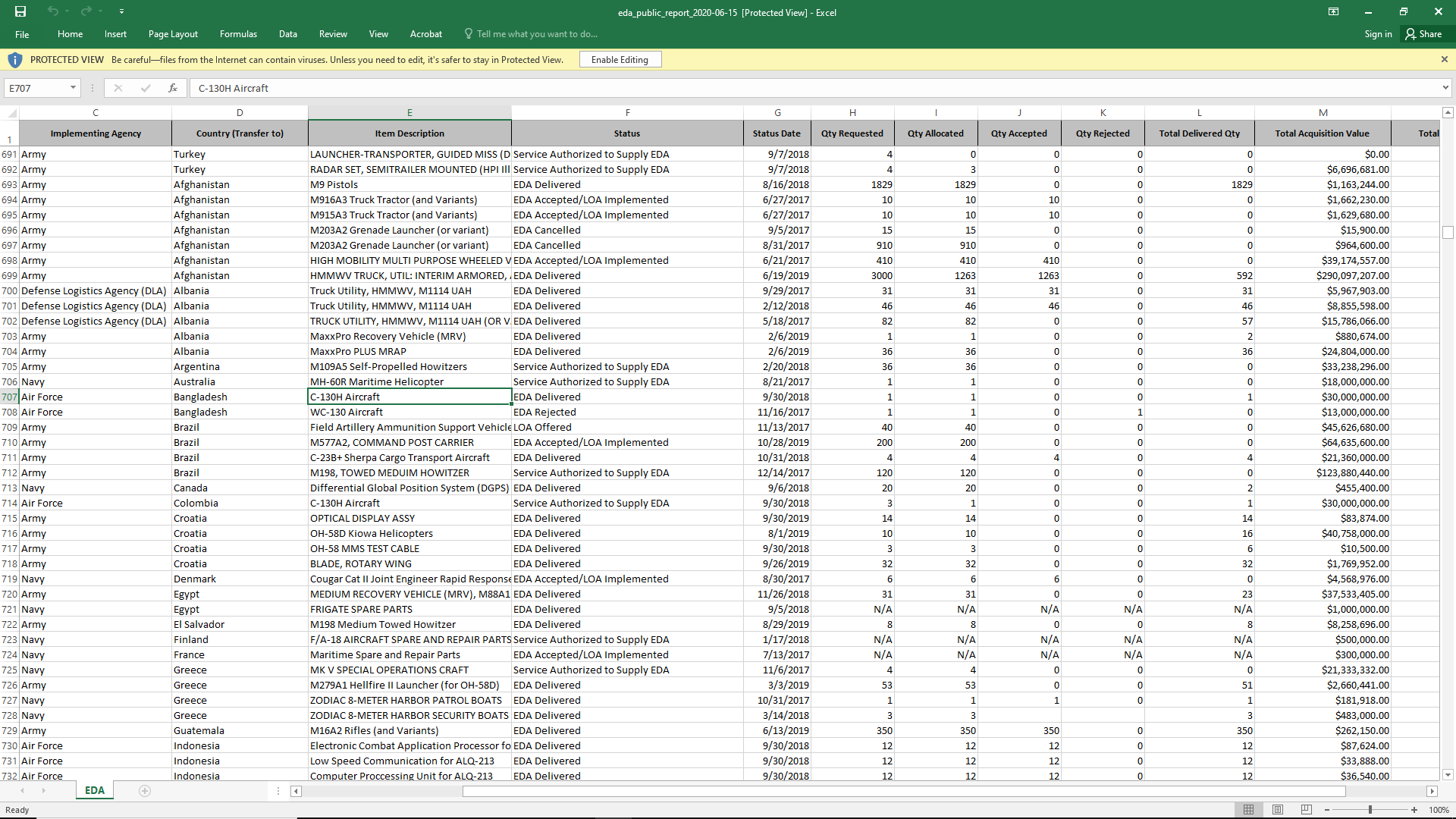
Task: Adjust the zoom slider handle
Action: point(1370,810)
